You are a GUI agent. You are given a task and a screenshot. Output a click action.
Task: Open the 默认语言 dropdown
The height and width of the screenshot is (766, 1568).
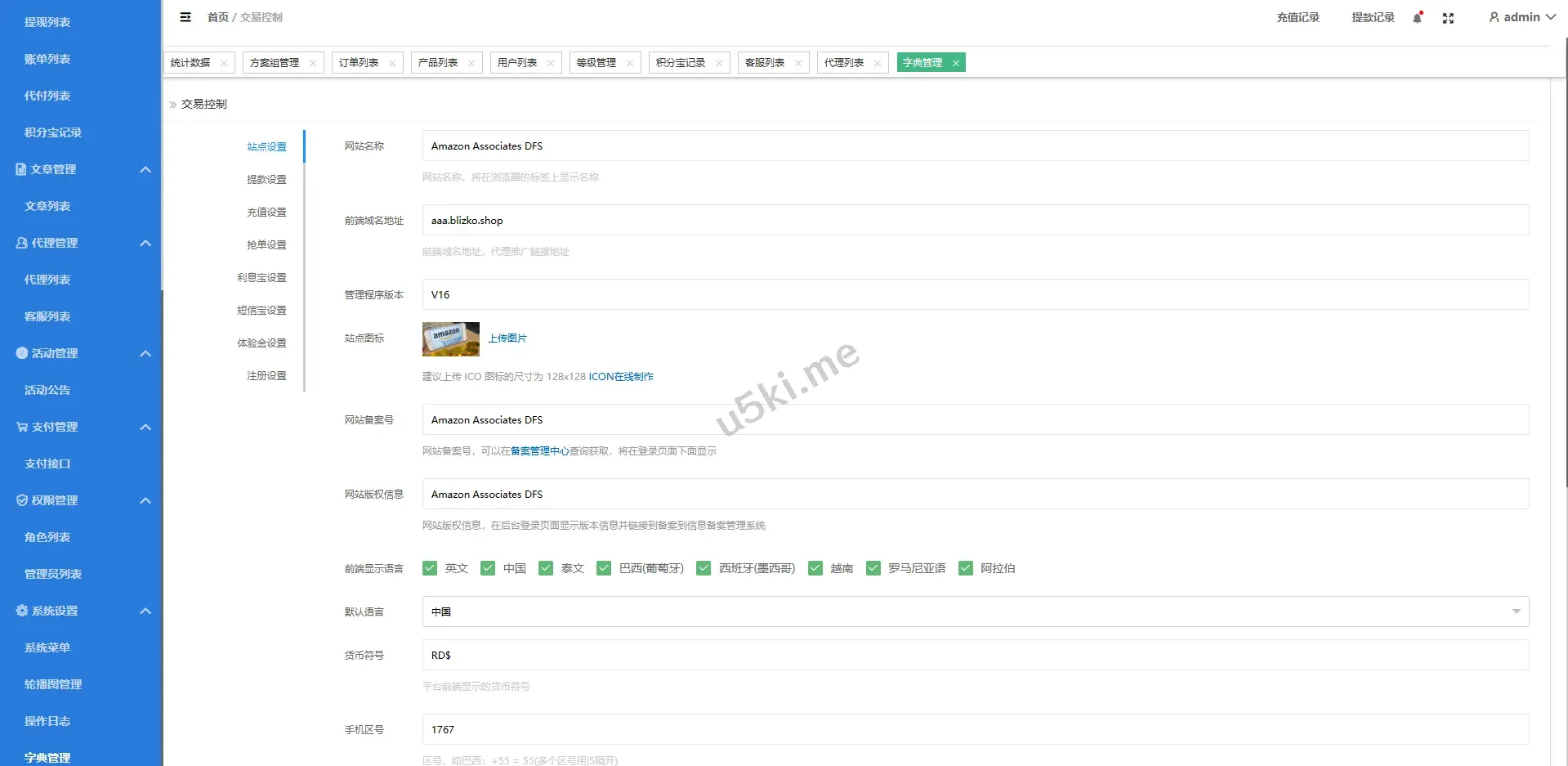coord(975,611)
